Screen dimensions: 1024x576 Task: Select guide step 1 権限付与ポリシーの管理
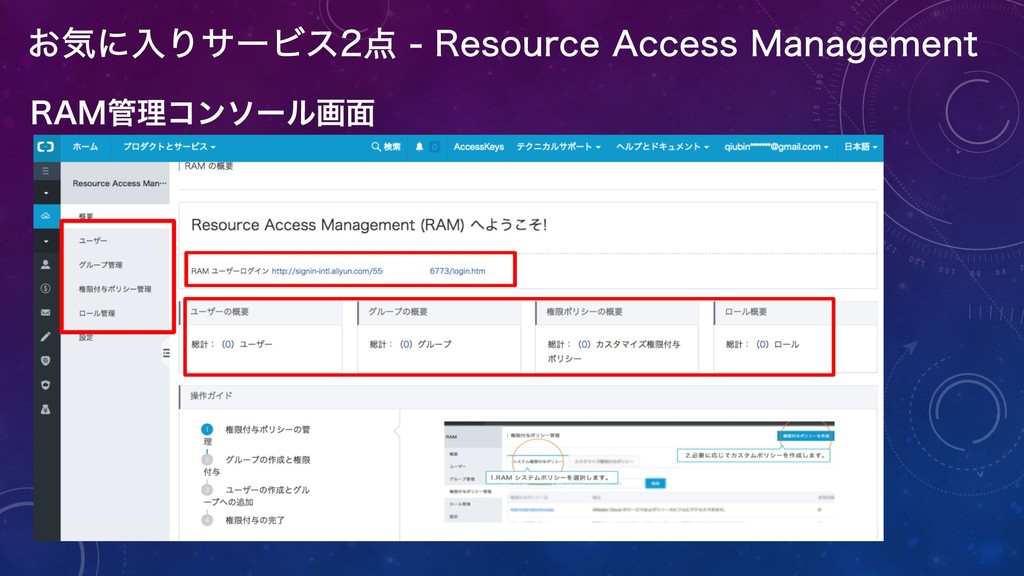[256, 435]
